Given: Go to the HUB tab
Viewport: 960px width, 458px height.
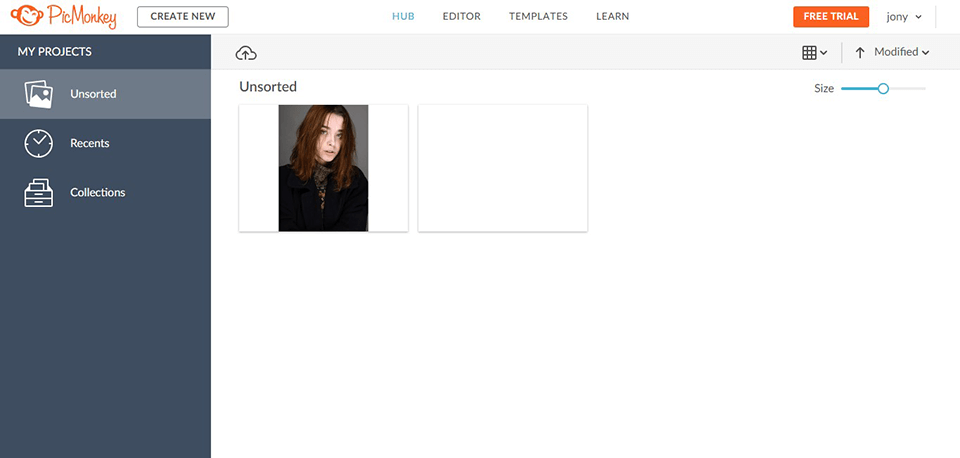Looking at the screenshot, I should [403, 17].
